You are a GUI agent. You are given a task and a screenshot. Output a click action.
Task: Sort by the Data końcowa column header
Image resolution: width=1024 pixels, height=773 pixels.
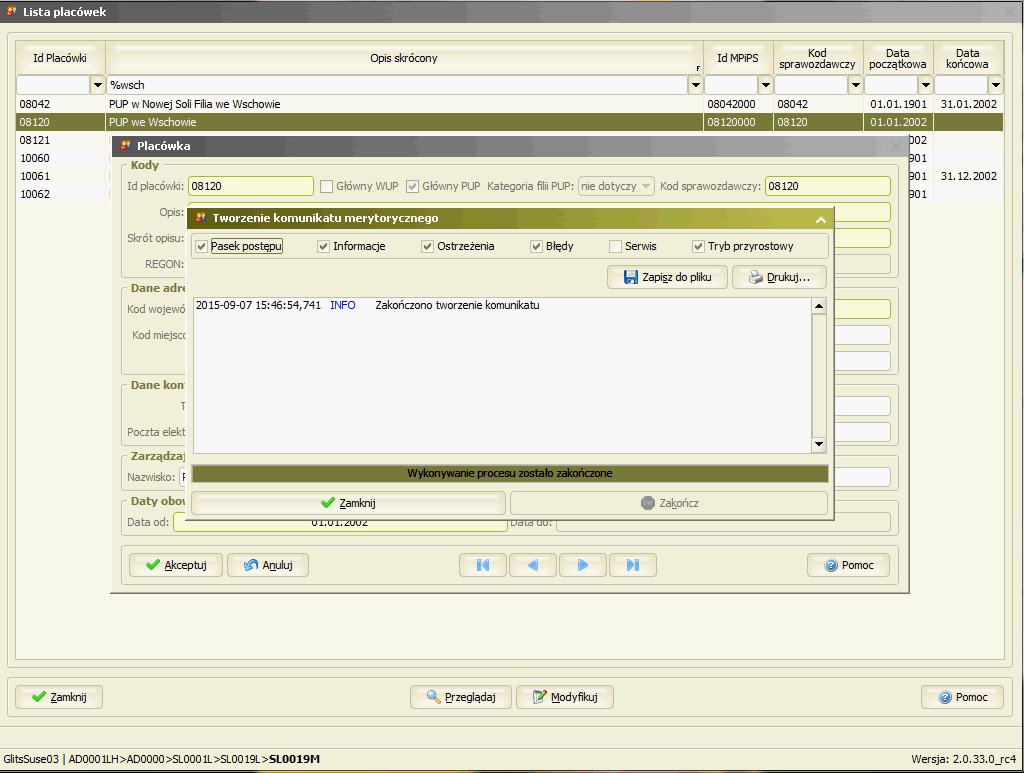pyautogui.click(x=968, y=58)
